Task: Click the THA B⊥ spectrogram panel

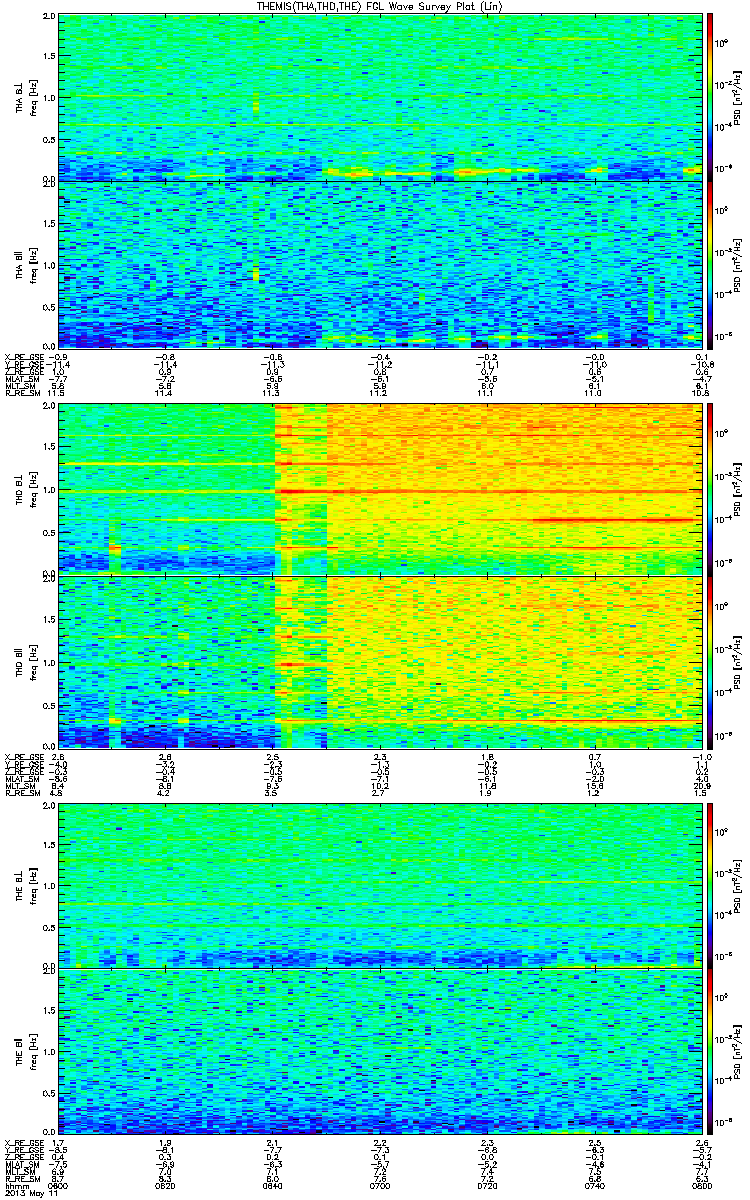Action: click(378, 97)
